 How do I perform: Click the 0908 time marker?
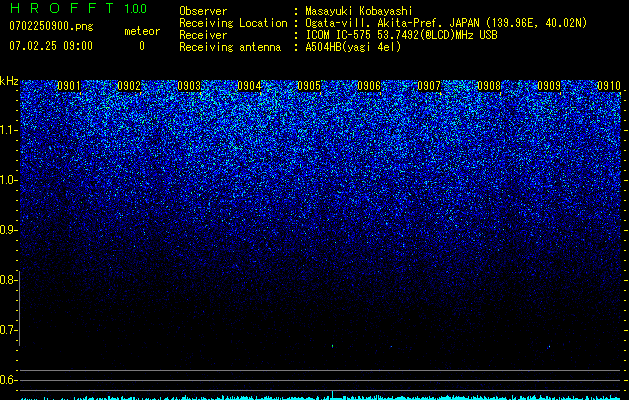(489, 86)
